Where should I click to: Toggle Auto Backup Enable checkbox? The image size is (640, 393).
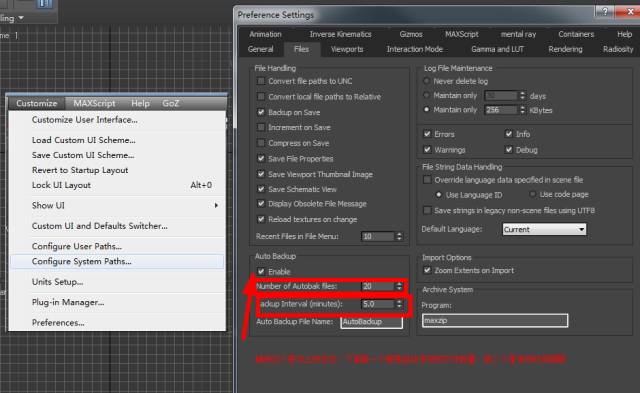(261, 271)
